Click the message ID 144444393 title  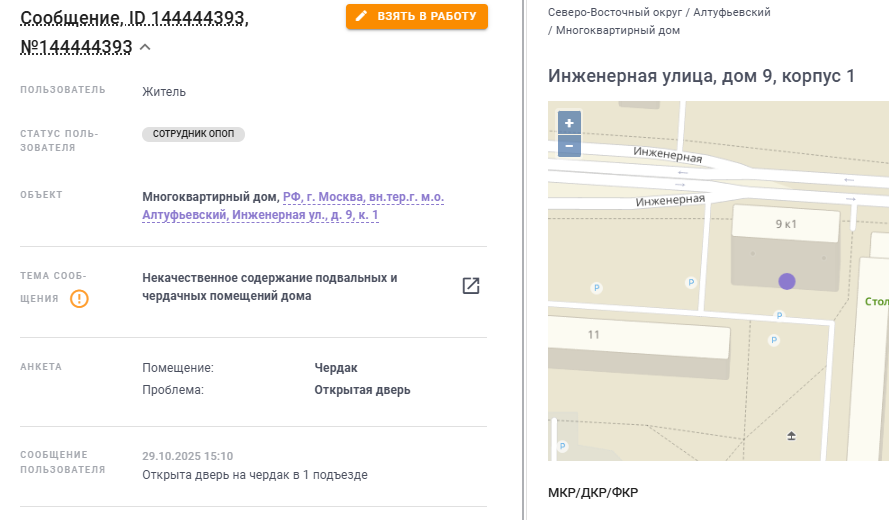point(134,18)
